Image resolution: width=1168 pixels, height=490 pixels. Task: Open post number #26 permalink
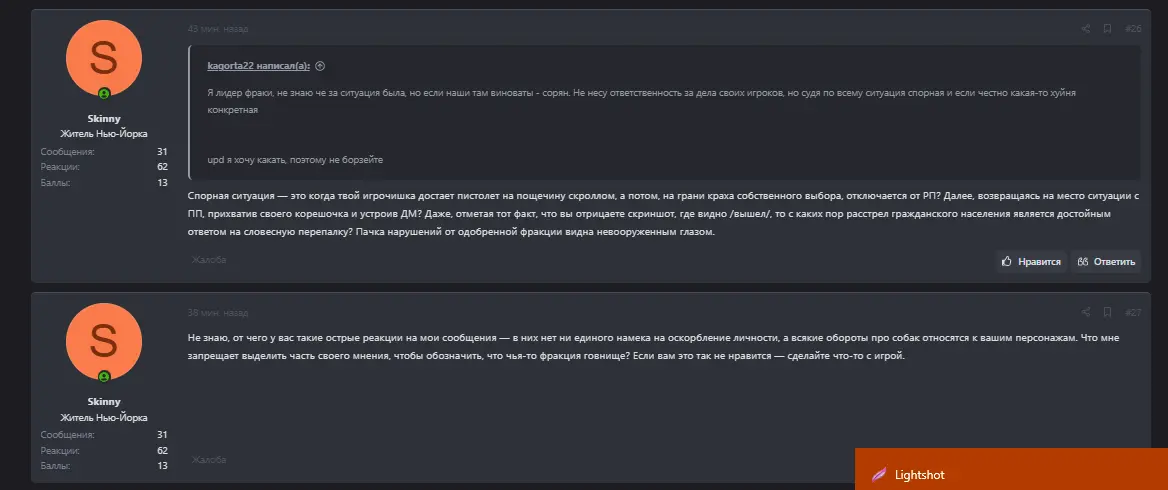pos(1133,29)
